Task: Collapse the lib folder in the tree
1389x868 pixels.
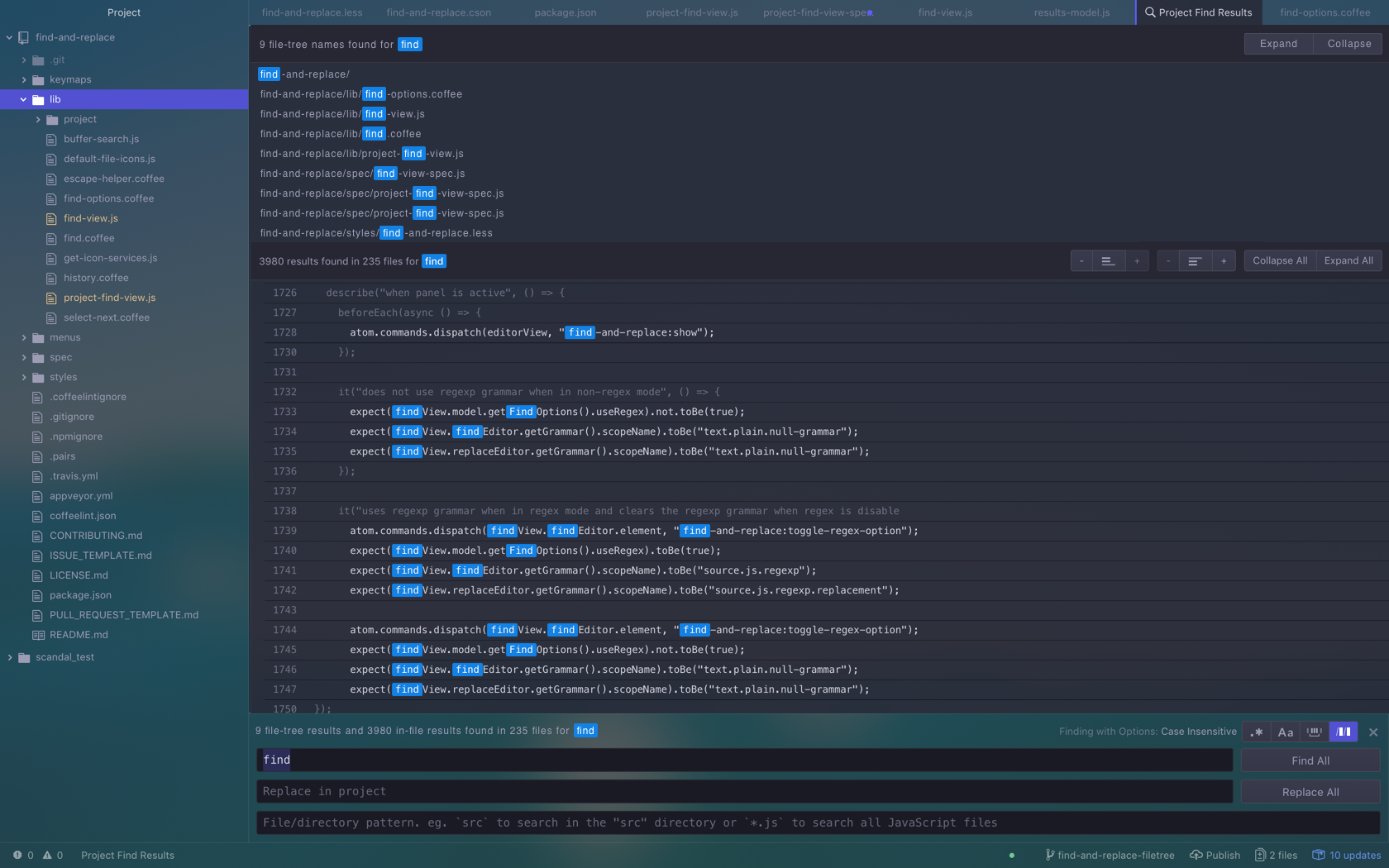Action: (23, 99)
